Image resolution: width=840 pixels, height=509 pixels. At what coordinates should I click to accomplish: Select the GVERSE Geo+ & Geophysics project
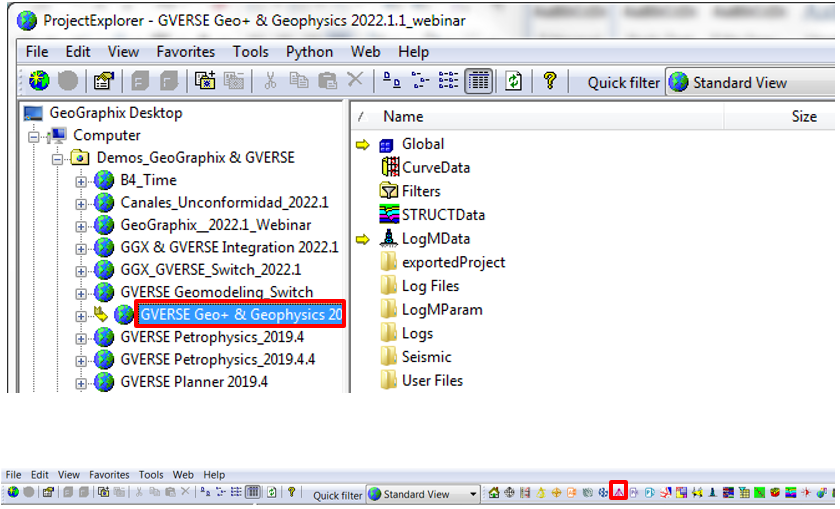click(x=241, y=315)
